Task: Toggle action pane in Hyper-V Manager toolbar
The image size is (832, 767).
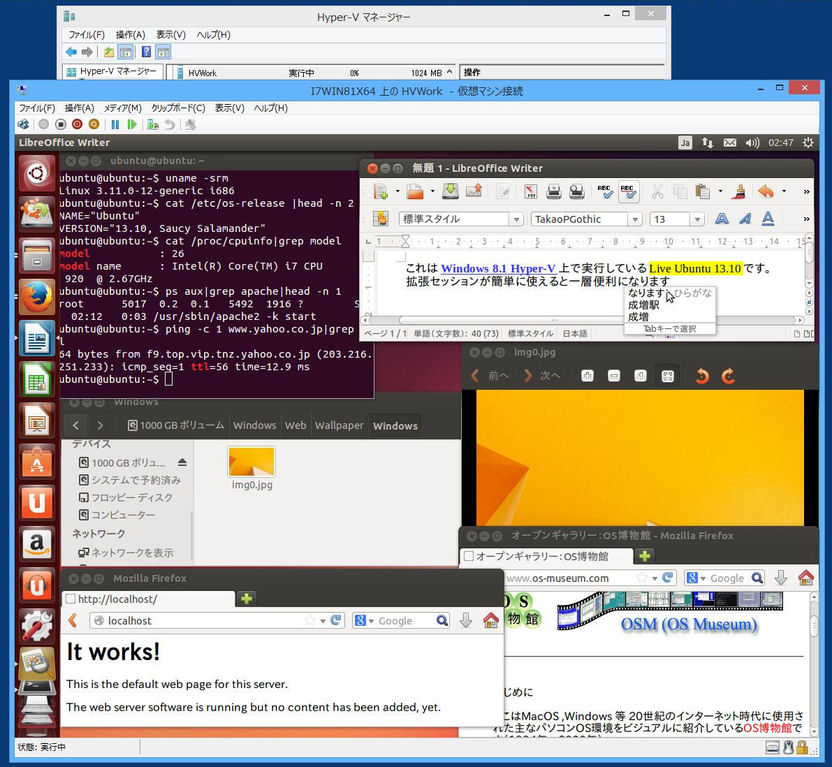Action: [x=163, y=52]
